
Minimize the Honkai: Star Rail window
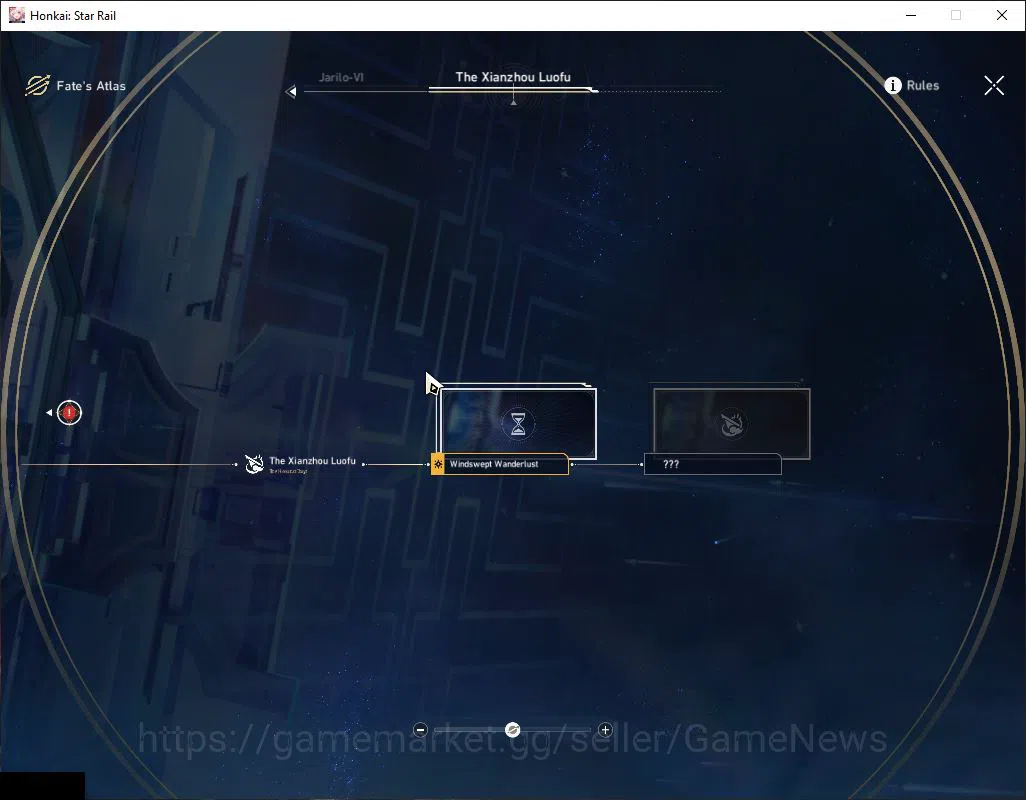point(911,15)
